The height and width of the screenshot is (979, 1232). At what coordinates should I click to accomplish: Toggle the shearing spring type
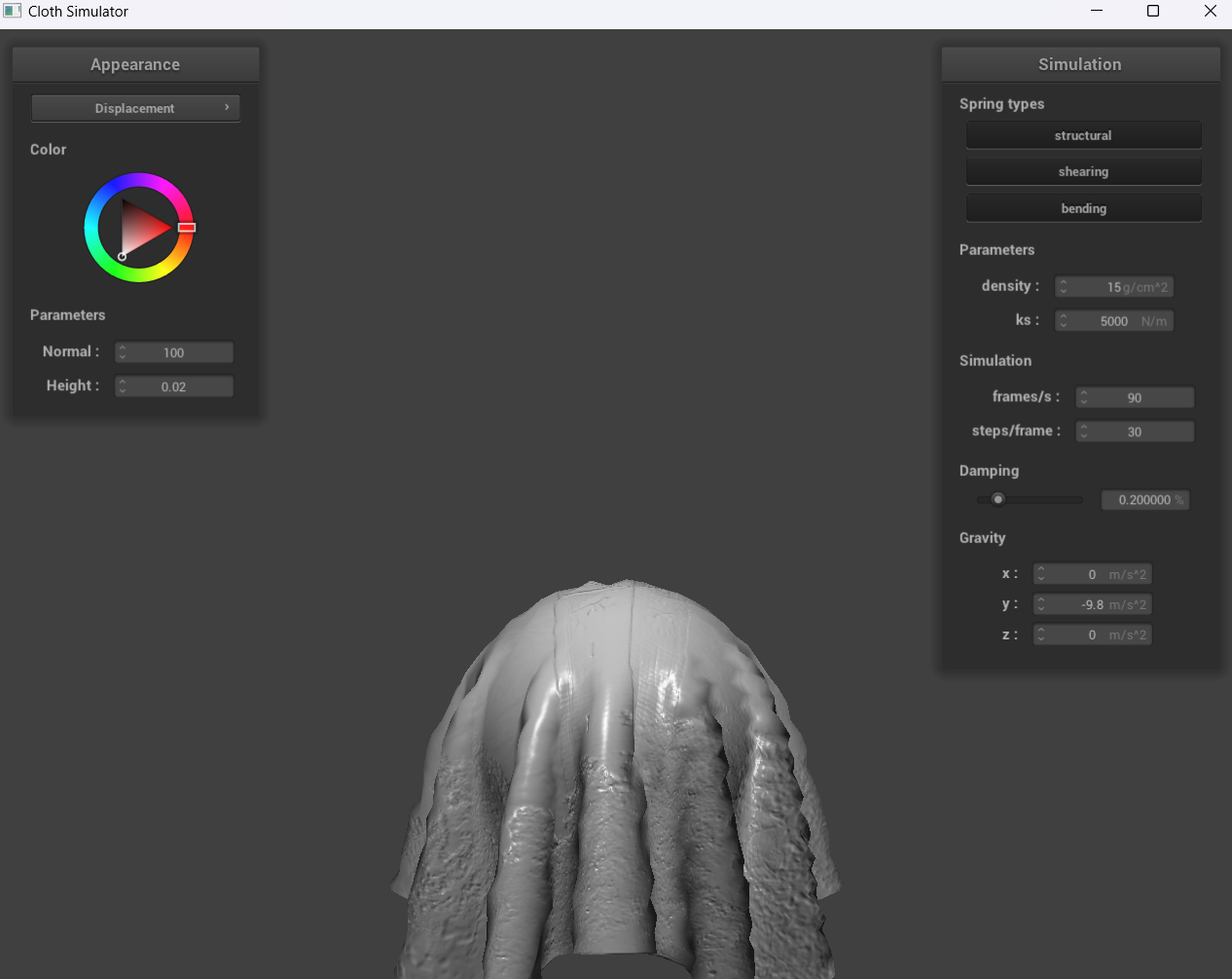pyautogui.click(x=1083, y=171)
